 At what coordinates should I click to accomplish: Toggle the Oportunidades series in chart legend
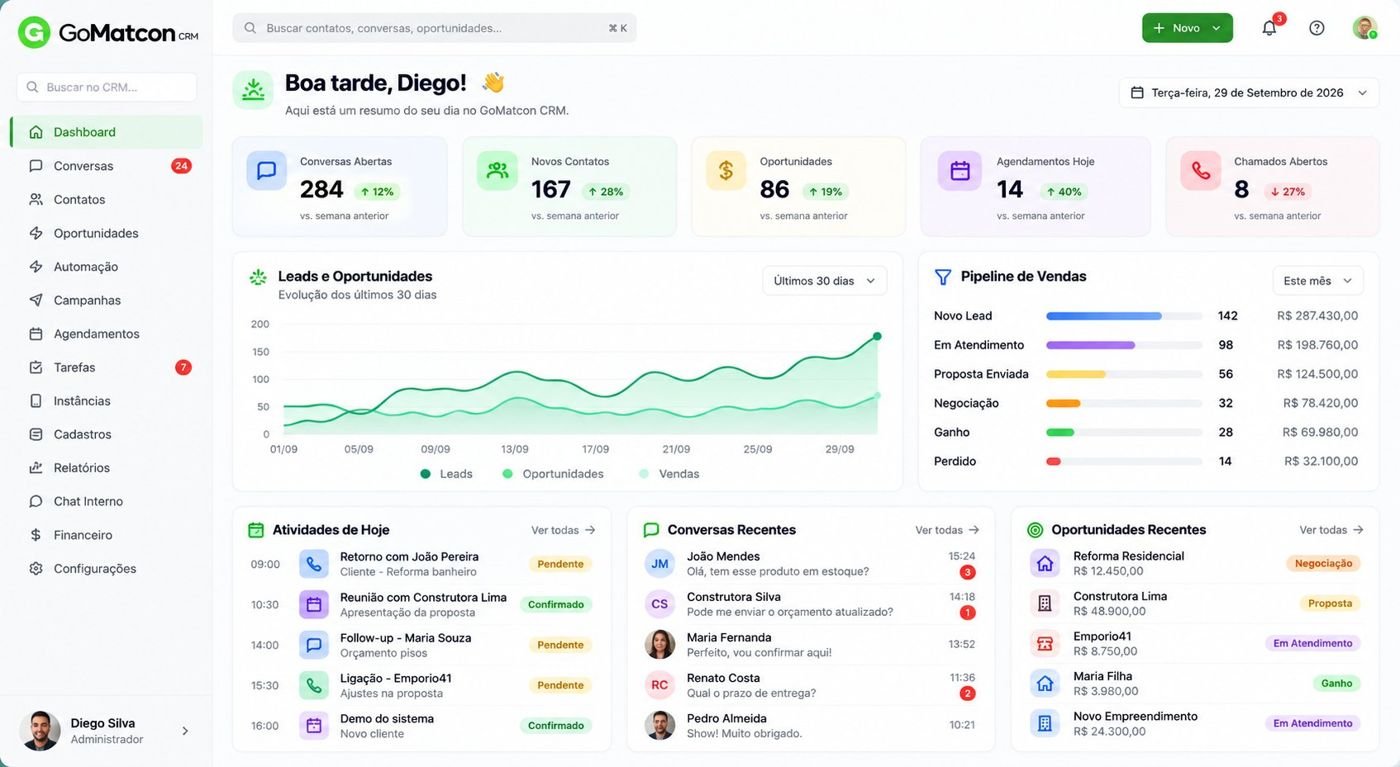[553, 474]
